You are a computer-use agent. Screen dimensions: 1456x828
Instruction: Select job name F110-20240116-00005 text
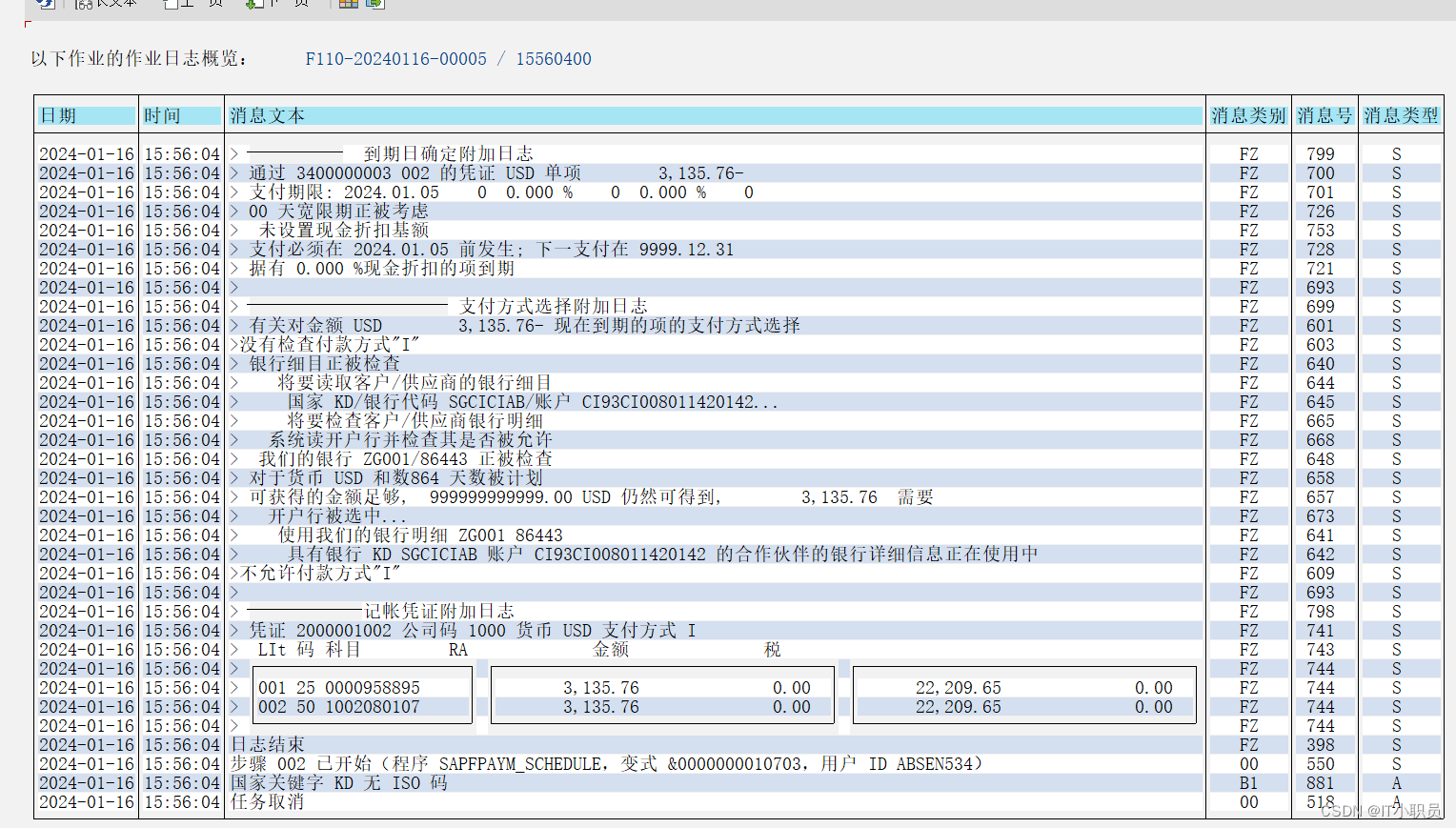click(396, 59)
